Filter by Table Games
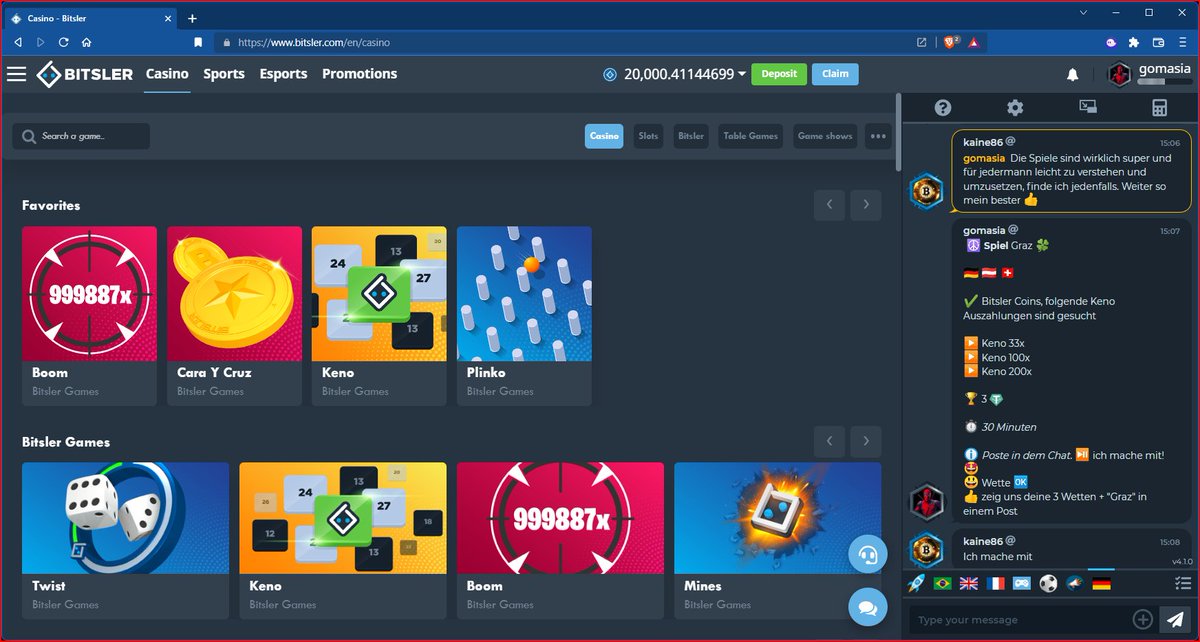 pos(750,136)
